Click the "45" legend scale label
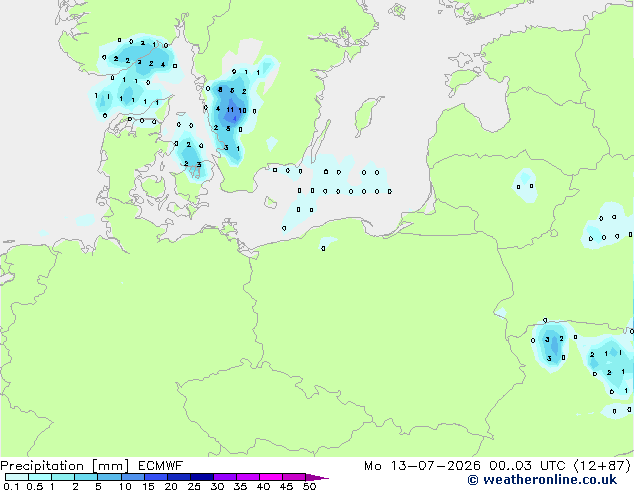The image size is (634, 490). [286, 486]
